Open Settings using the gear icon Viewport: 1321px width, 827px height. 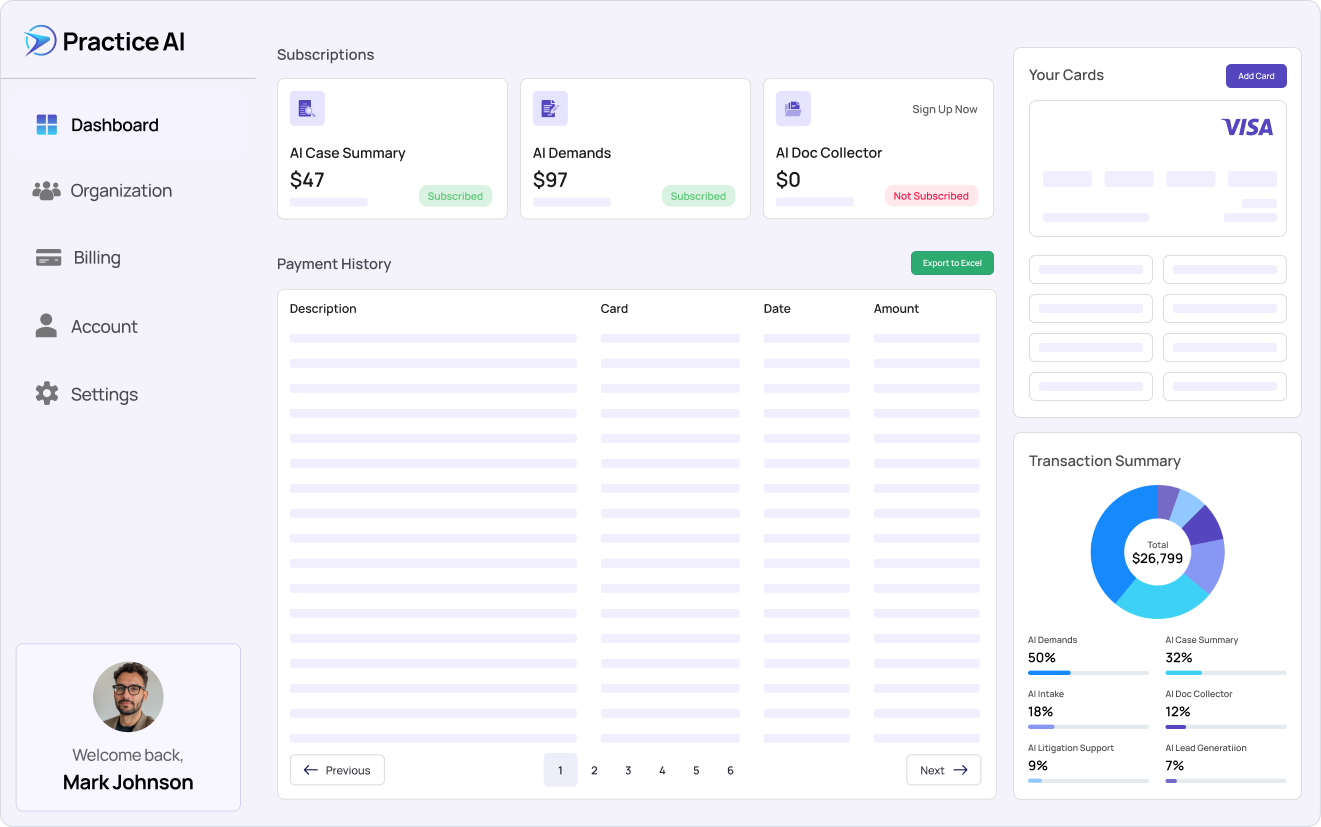[x=46, y=393]
